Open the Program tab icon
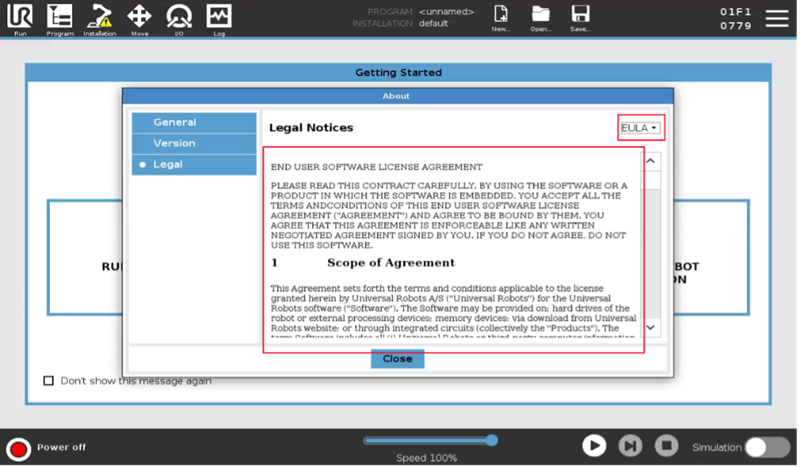The height and width of the screenshot is (467, 800). tap(60, 17)
